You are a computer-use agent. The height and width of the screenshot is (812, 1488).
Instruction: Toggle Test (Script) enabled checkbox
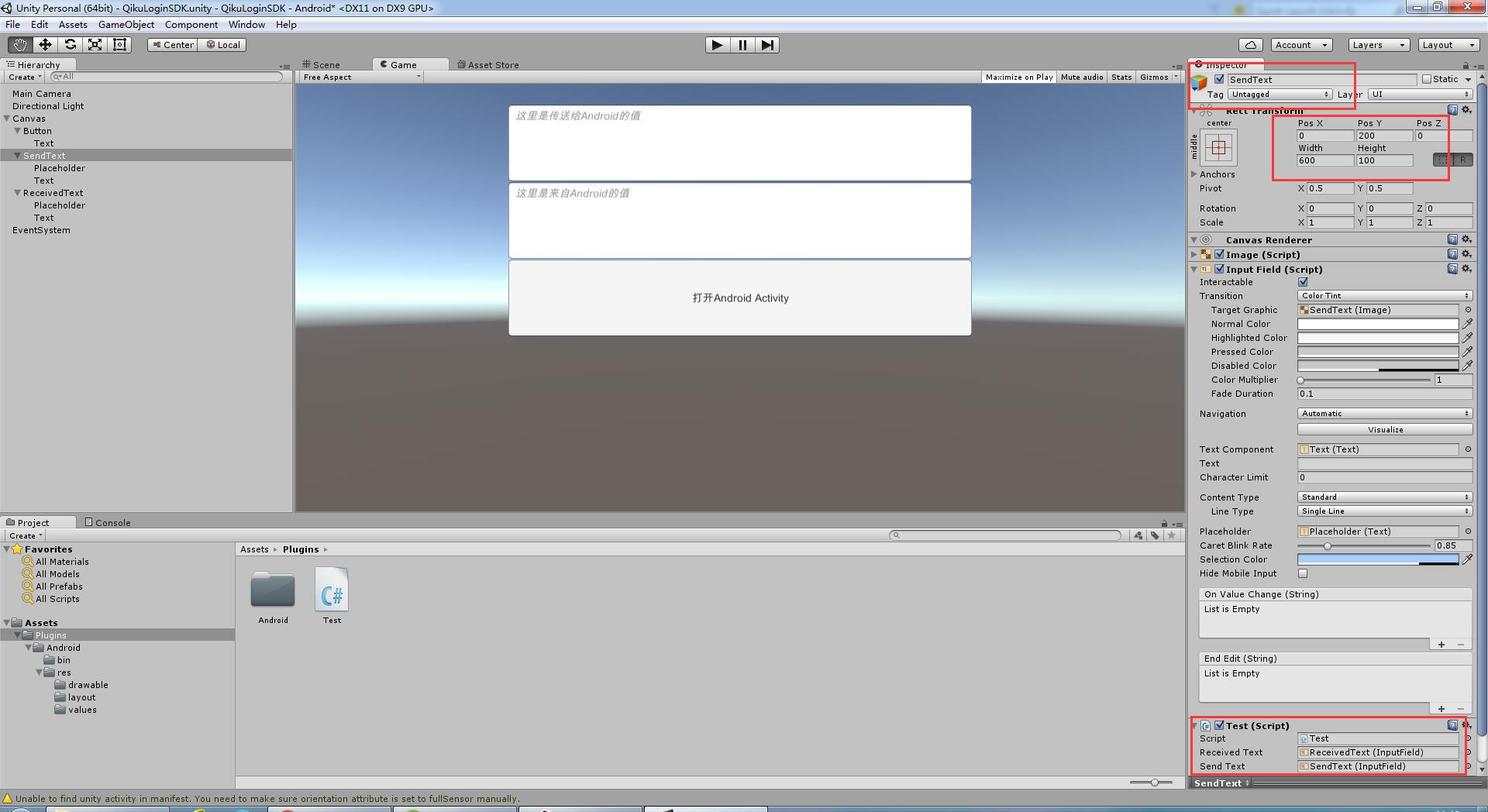1219,725
